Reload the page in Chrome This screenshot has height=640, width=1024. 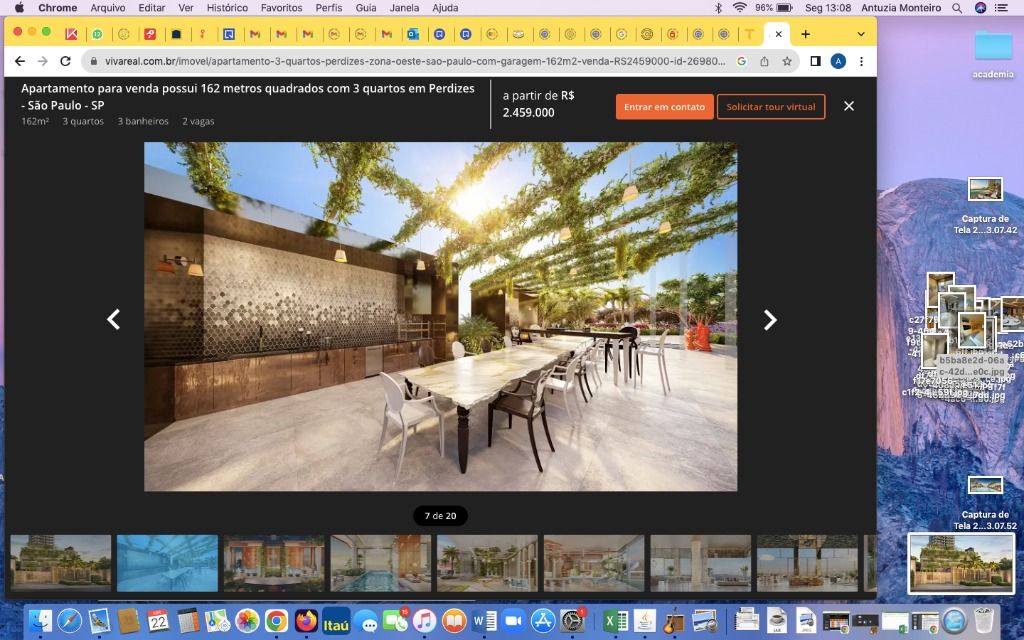click(66, 61)
